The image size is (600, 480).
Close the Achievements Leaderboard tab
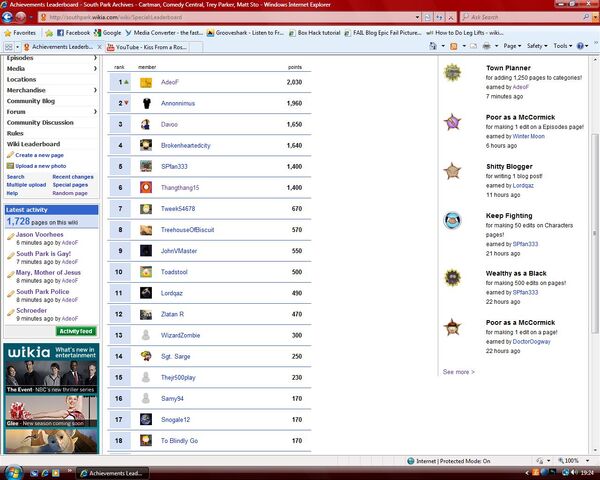[99, 47]
